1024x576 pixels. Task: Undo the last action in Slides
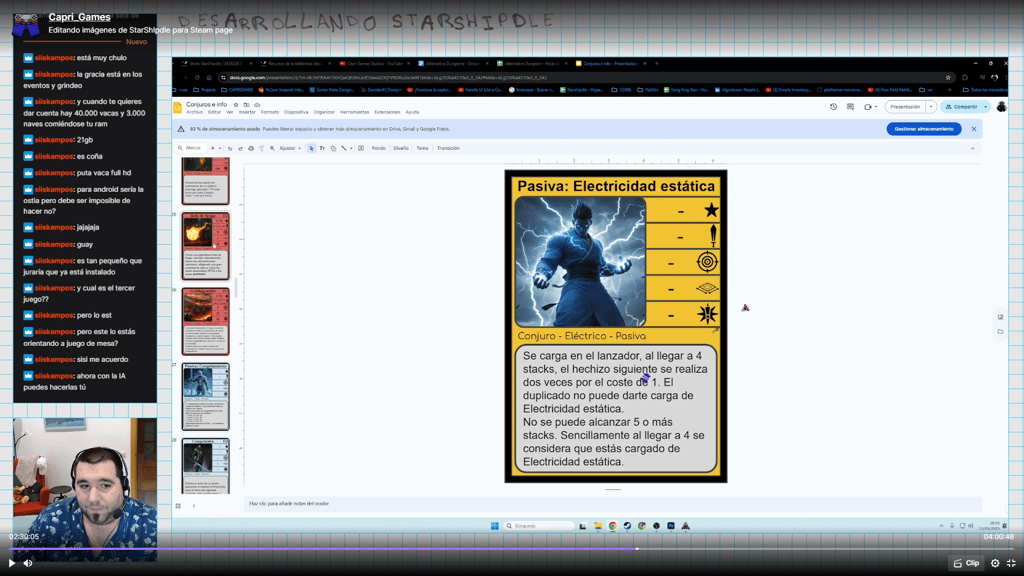(x=230, y=148)
